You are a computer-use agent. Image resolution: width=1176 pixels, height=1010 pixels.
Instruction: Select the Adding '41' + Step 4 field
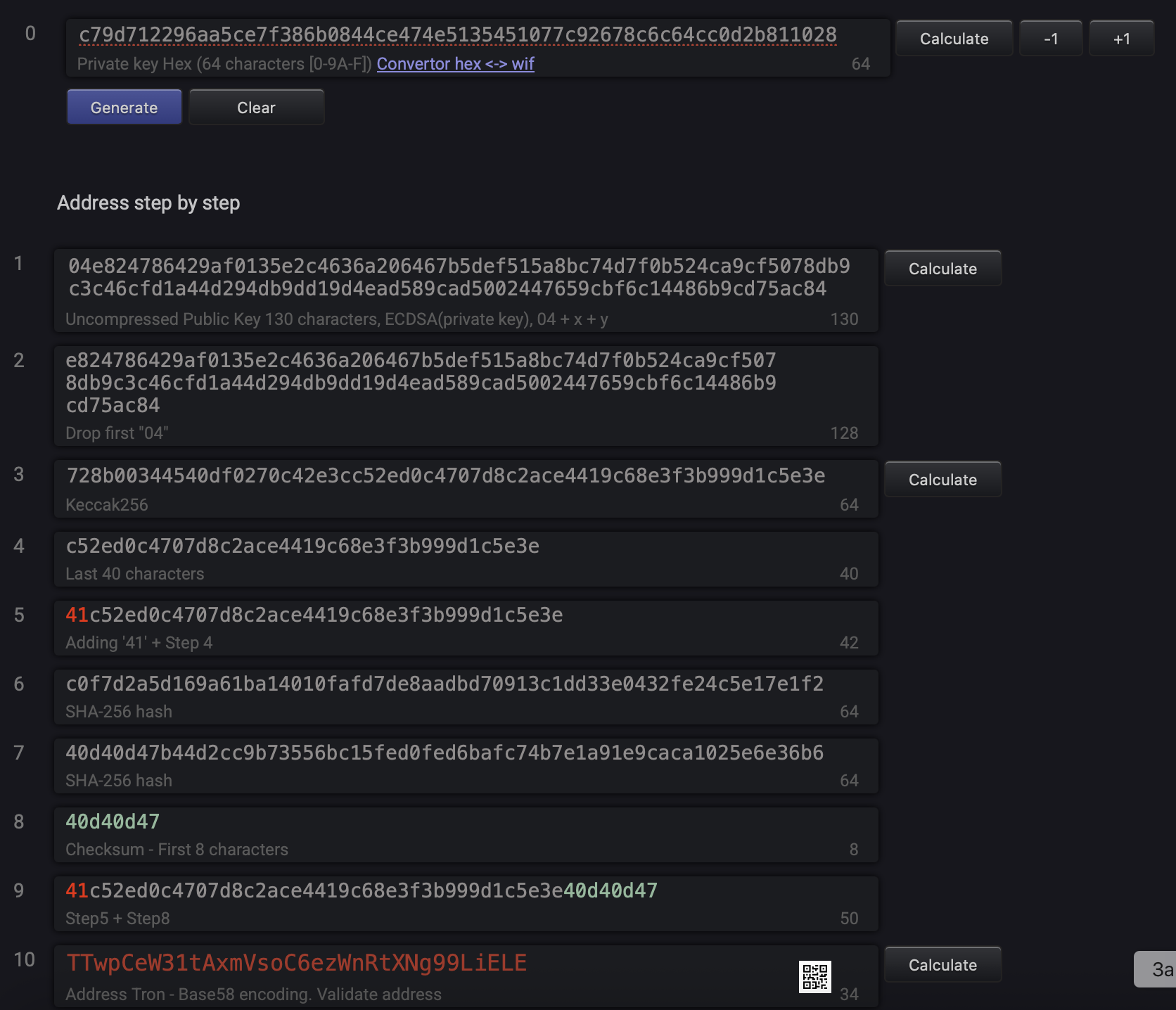tap(466, 628)
